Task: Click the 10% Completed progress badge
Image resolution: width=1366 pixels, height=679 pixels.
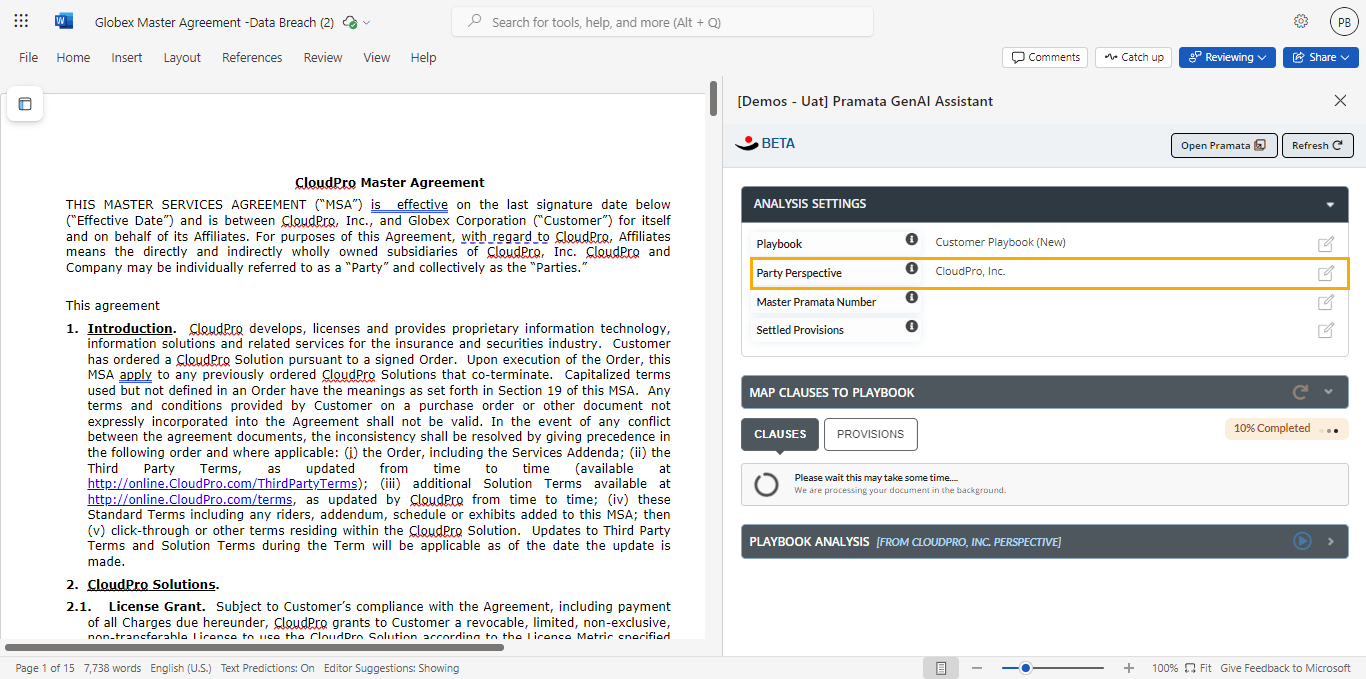Action: 1286,429
